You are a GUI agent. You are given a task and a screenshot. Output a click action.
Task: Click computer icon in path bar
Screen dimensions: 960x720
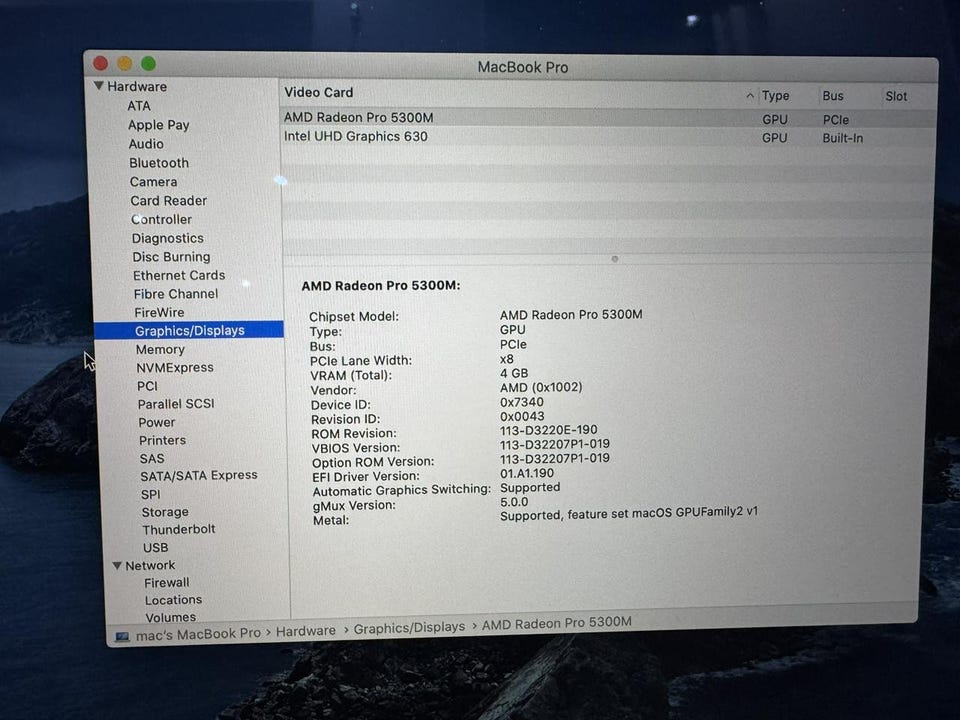pos(122,637)
